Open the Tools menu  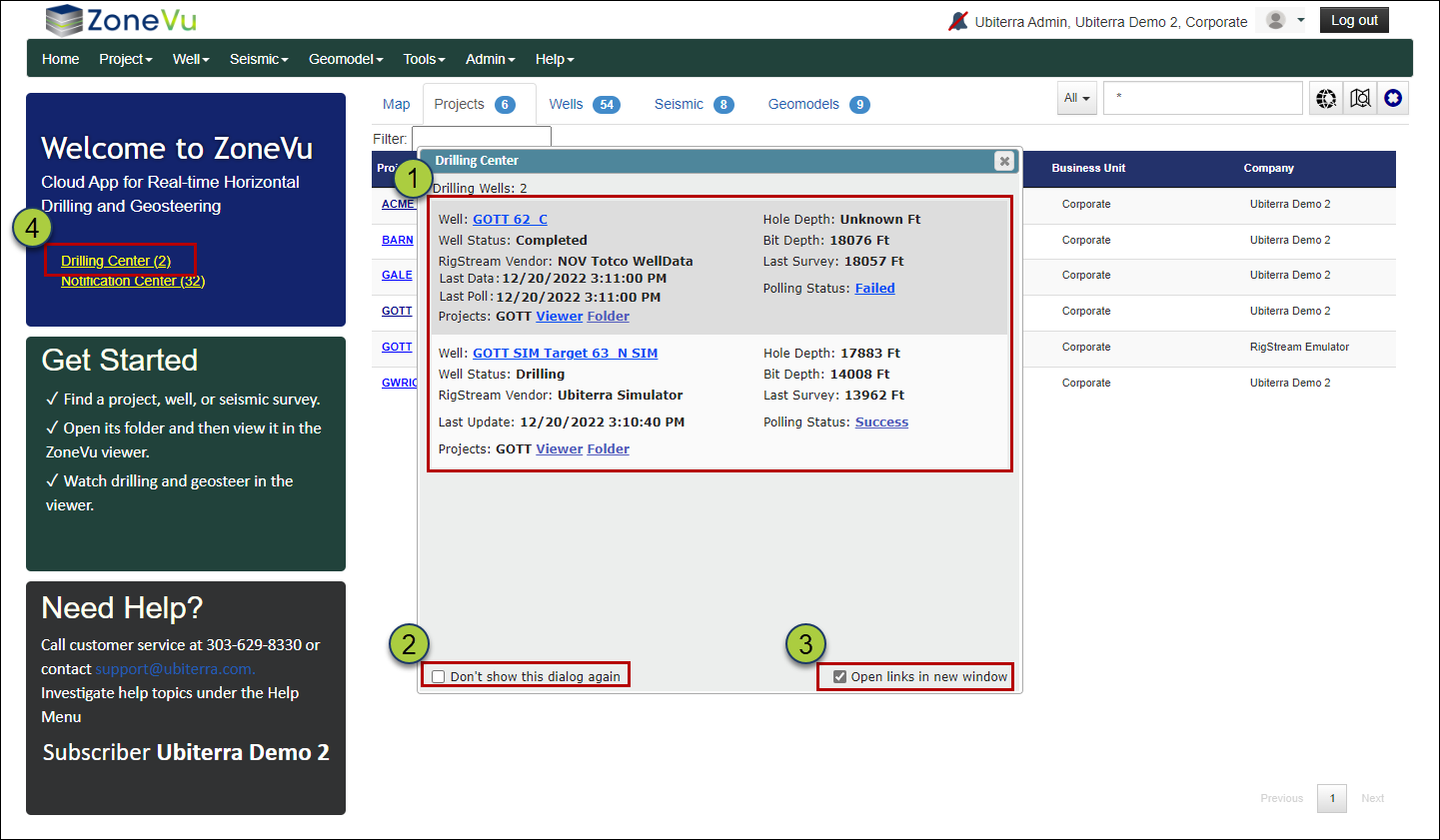(424, 59)
